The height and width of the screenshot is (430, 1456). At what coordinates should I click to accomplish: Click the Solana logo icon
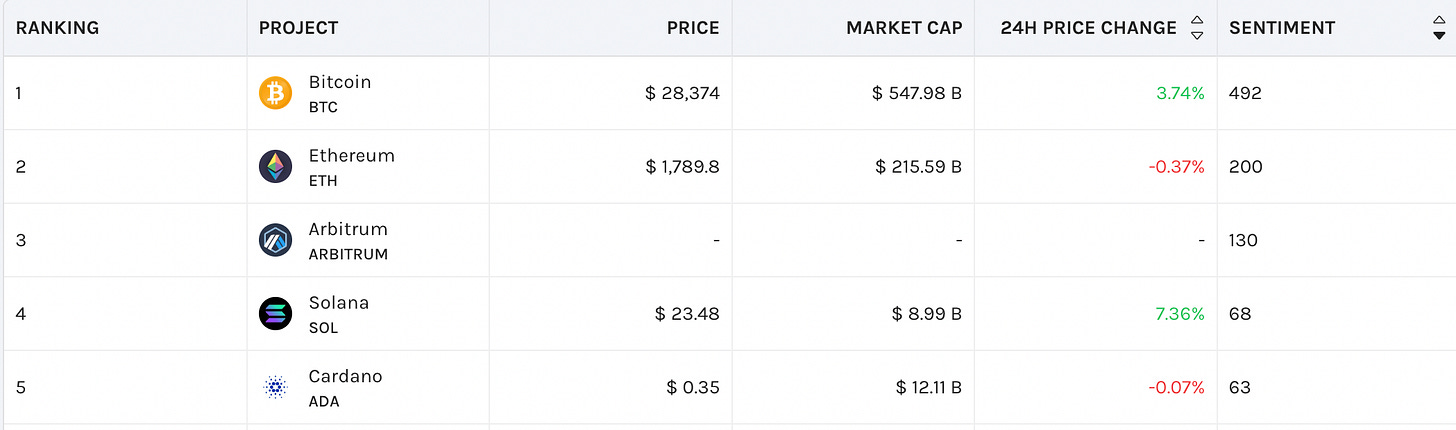coord(275,314)
